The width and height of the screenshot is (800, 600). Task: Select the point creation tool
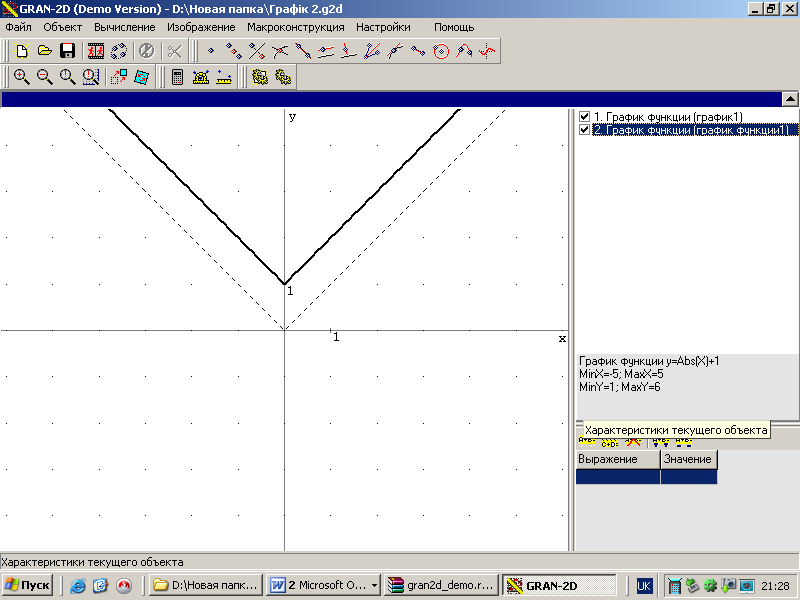pos(210,51)
